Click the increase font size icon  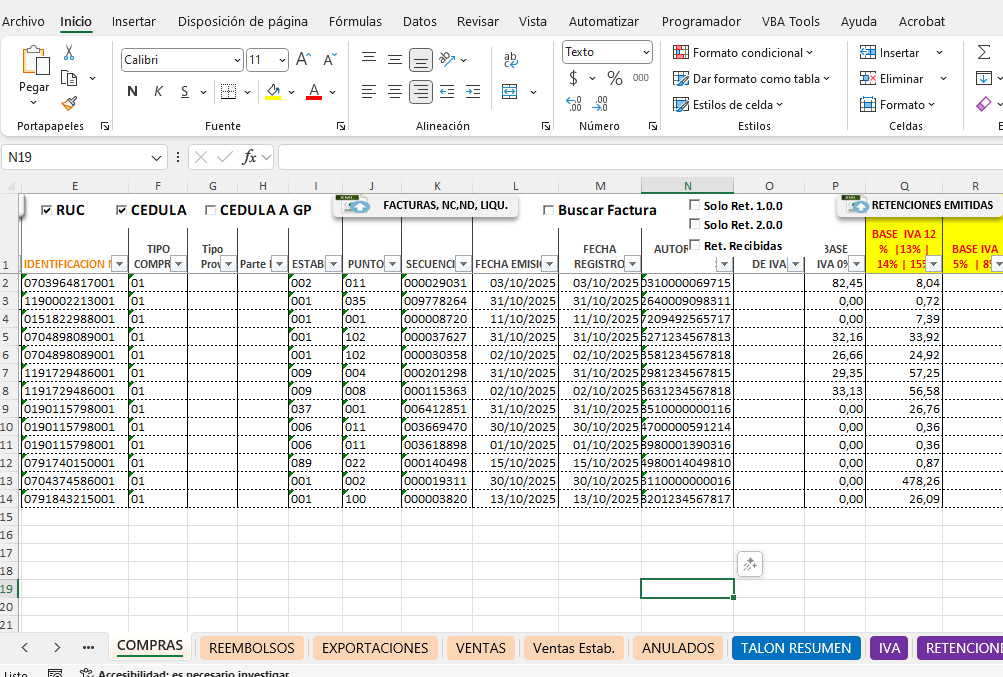point(303,60)
